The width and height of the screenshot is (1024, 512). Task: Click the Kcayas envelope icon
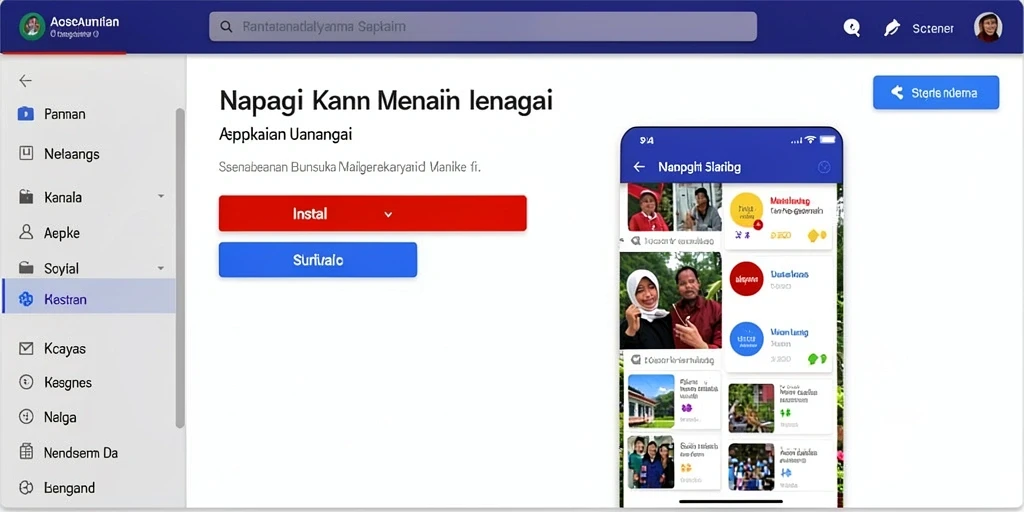26,349
